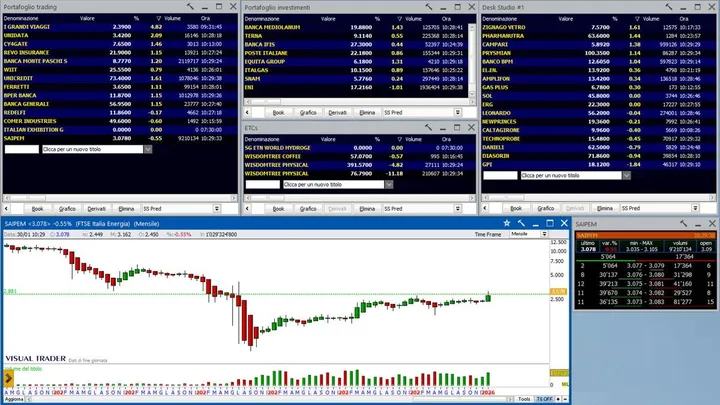Expand new-title combo arrow in Desk Studio
This screenshot has height=405, width=720.
tap(626, 175)
